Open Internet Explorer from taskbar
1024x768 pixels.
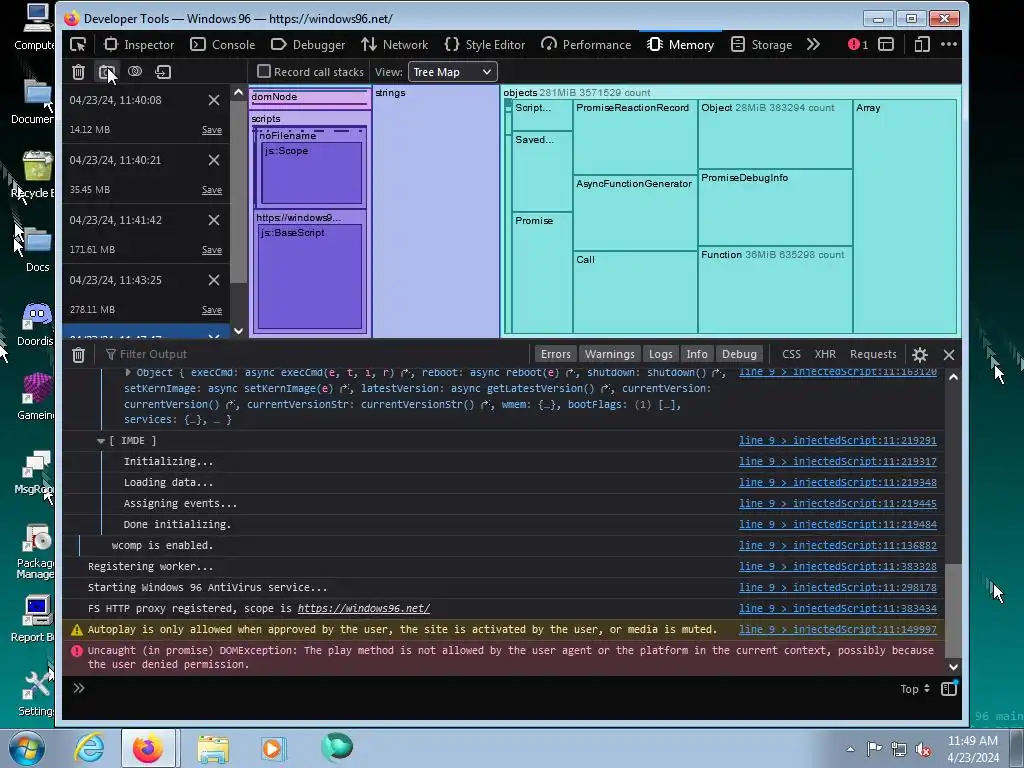point(88,748)
